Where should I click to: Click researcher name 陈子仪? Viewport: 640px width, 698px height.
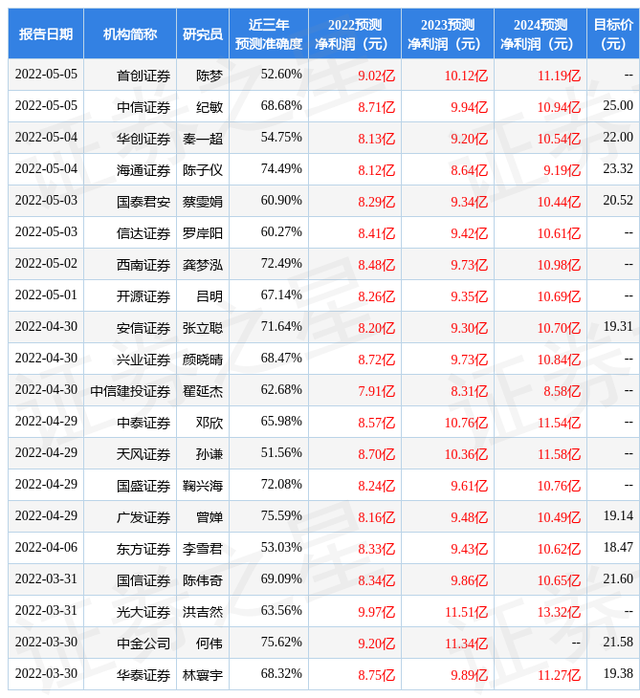pos(203,170)
